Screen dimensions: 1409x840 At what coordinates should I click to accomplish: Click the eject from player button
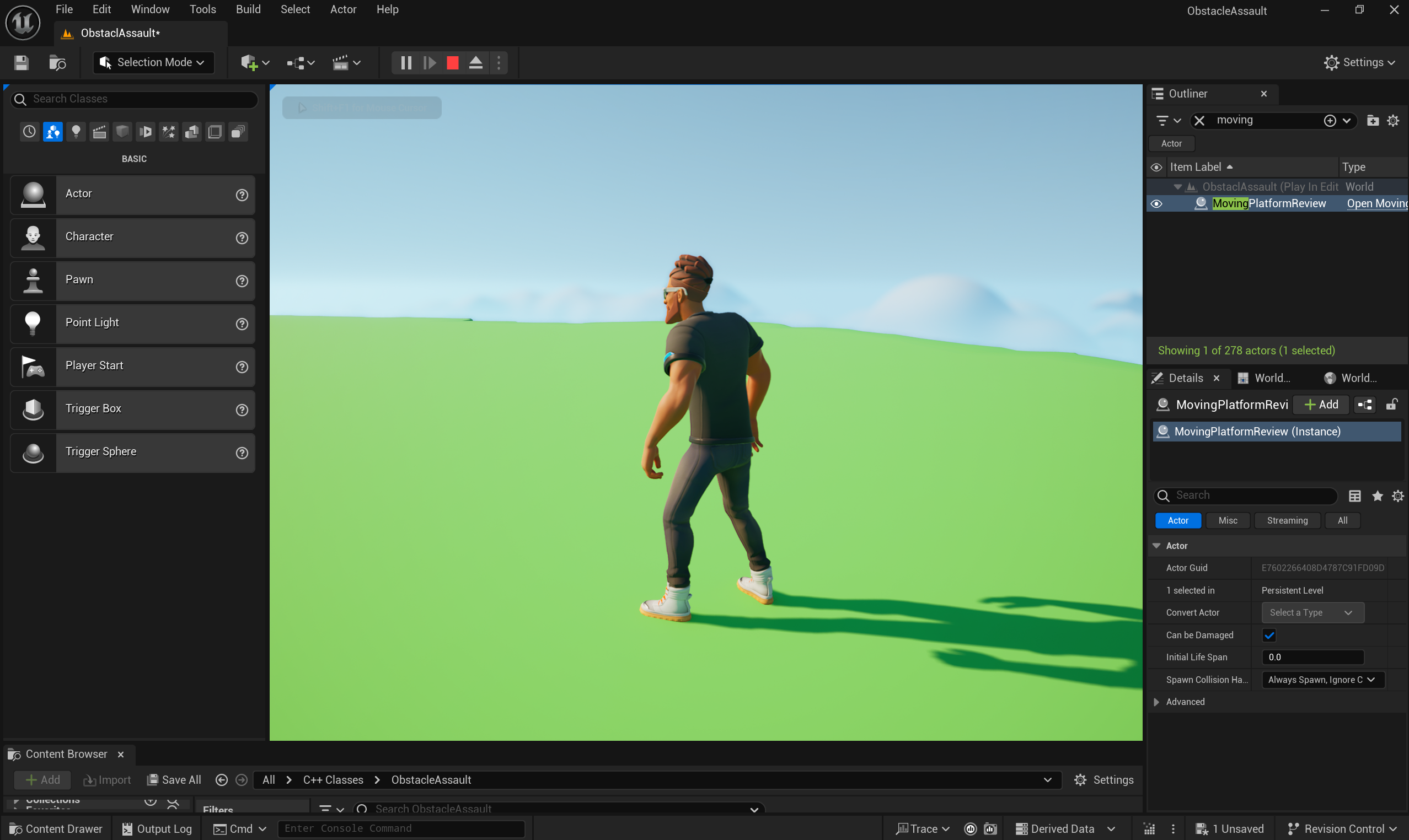point(476,63)
